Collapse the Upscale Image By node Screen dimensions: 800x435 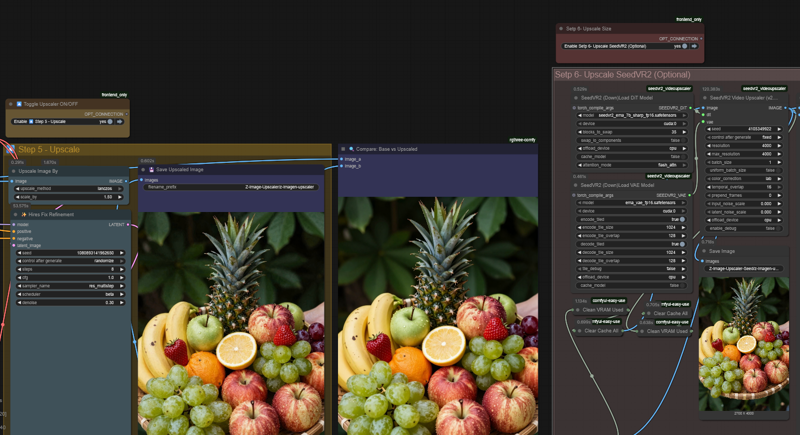[15, 171]
